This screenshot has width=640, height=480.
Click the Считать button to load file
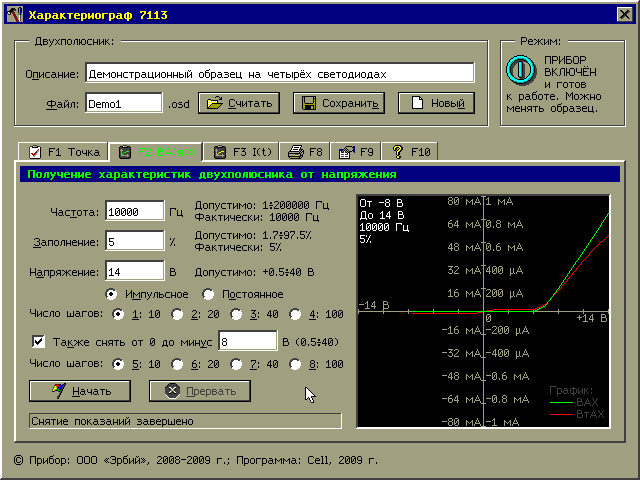[239, 103]
